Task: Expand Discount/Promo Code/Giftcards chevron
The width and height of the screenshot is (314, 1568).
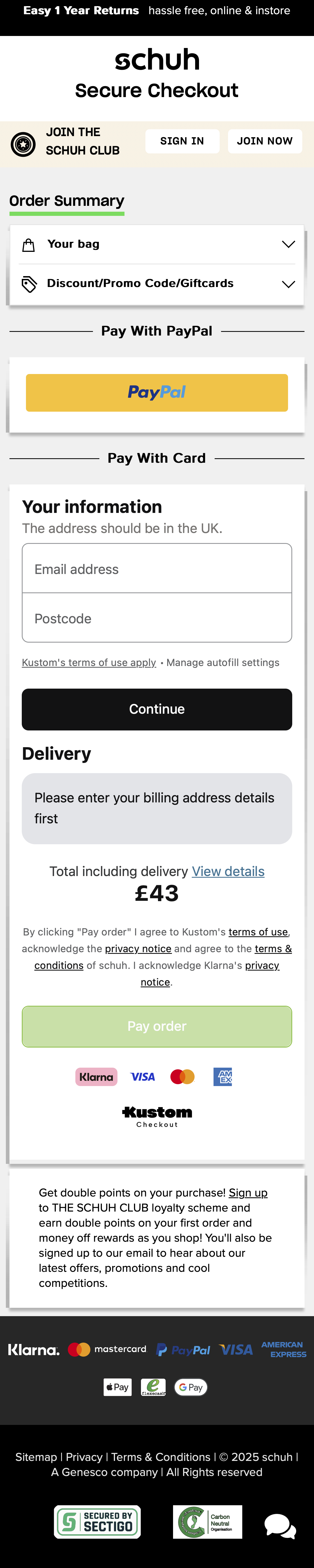Action: coord(288,284)
